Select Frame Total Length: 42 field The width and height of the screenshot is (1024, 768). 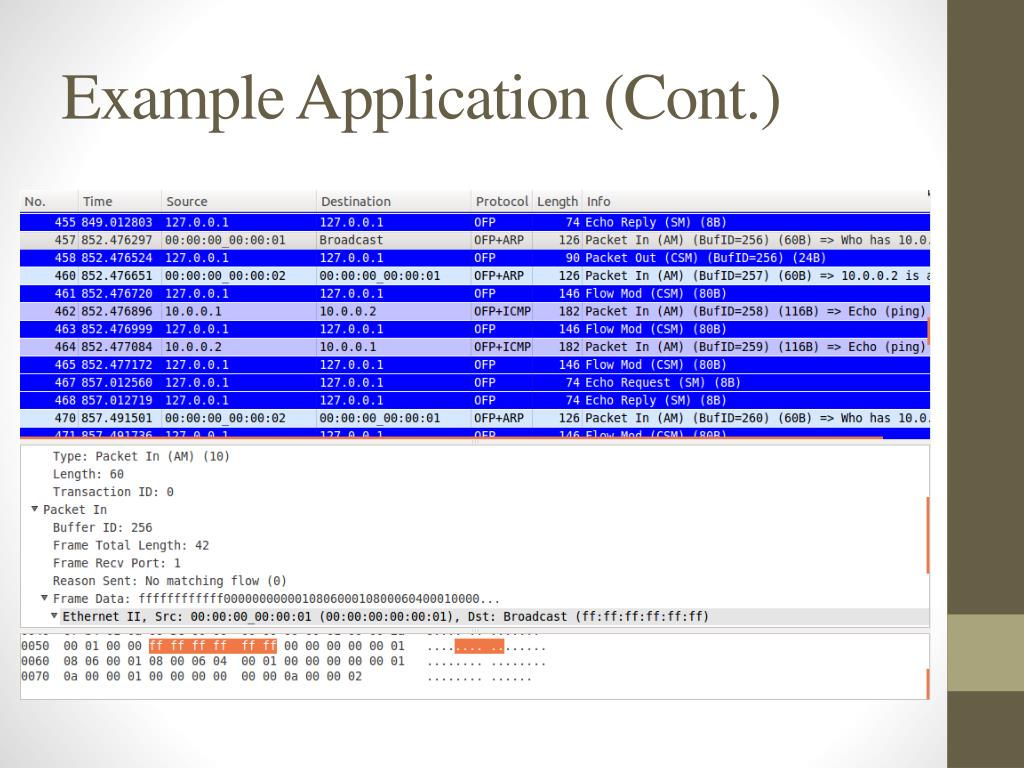click(131, 545)
